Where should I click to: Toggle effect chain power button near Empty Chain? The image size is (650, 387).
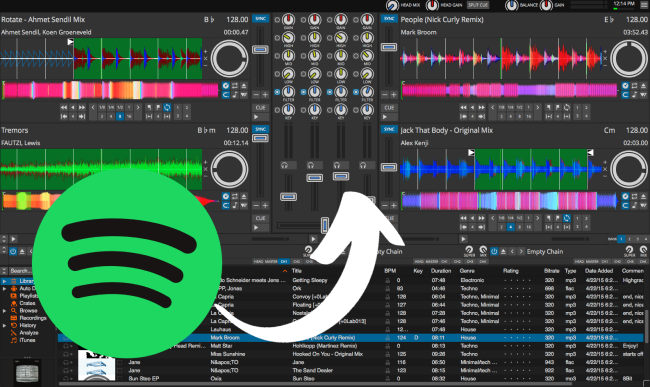(494, 252)
